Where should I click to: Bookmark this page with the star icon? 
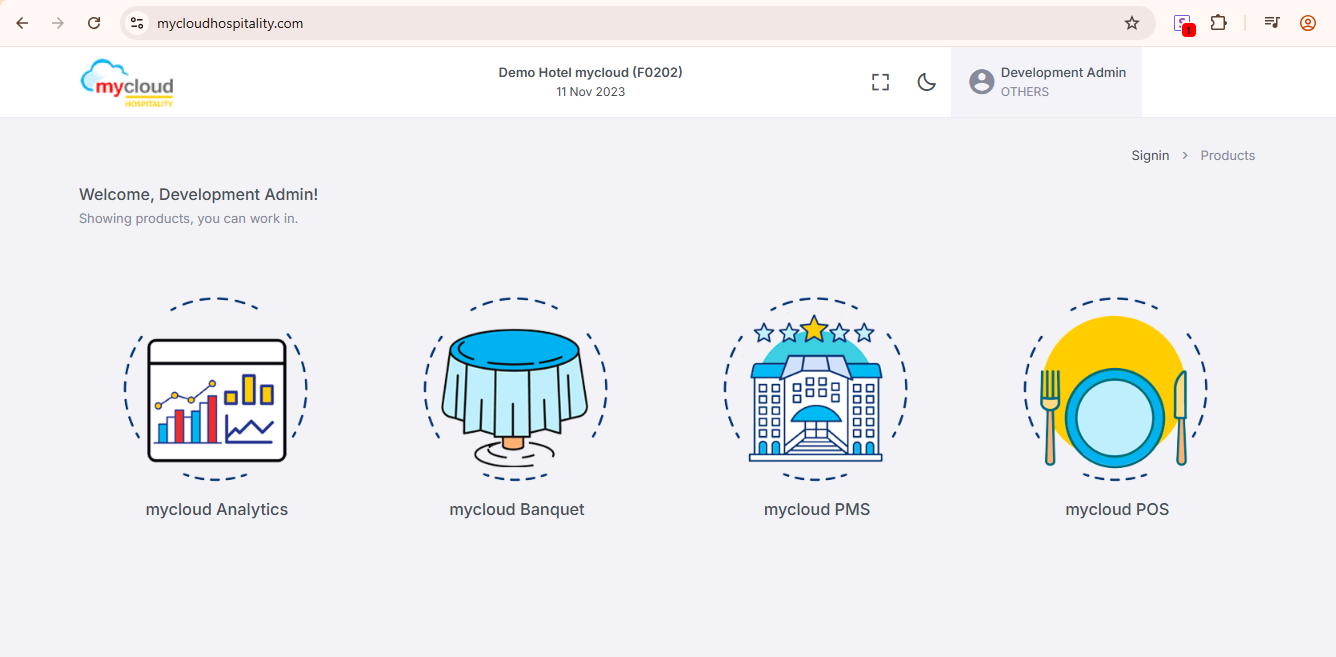pos(1132,23)
